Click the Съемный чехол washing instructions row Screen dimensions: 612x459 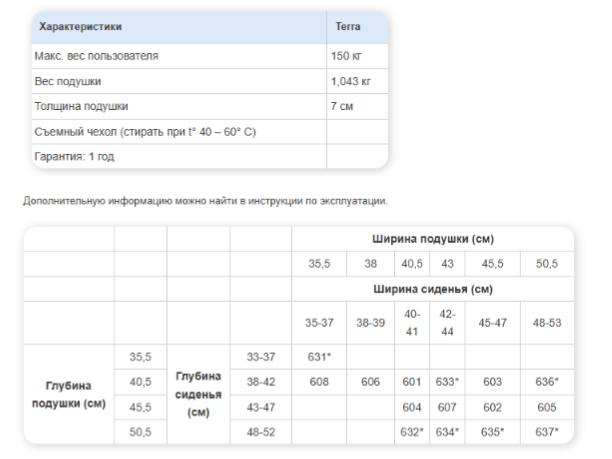[145, 131]
